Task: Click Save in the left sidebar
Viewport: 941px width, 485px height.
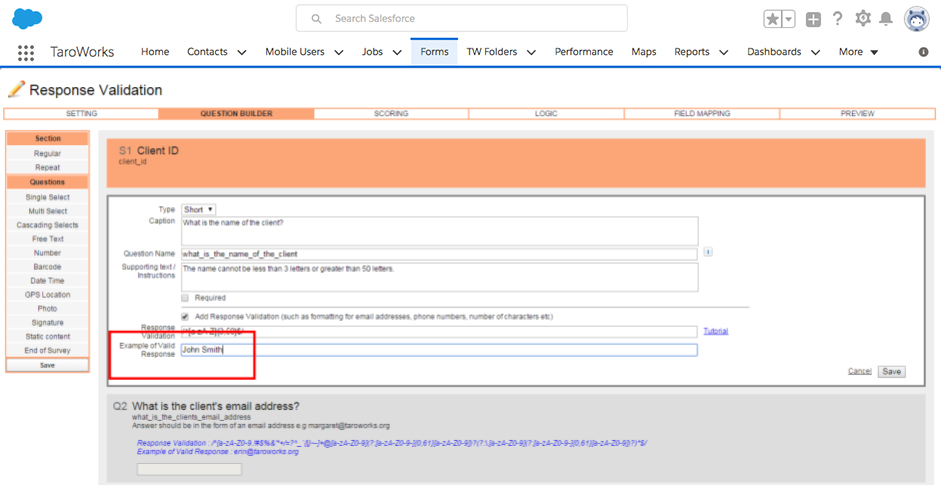Action: pos(47,366)
